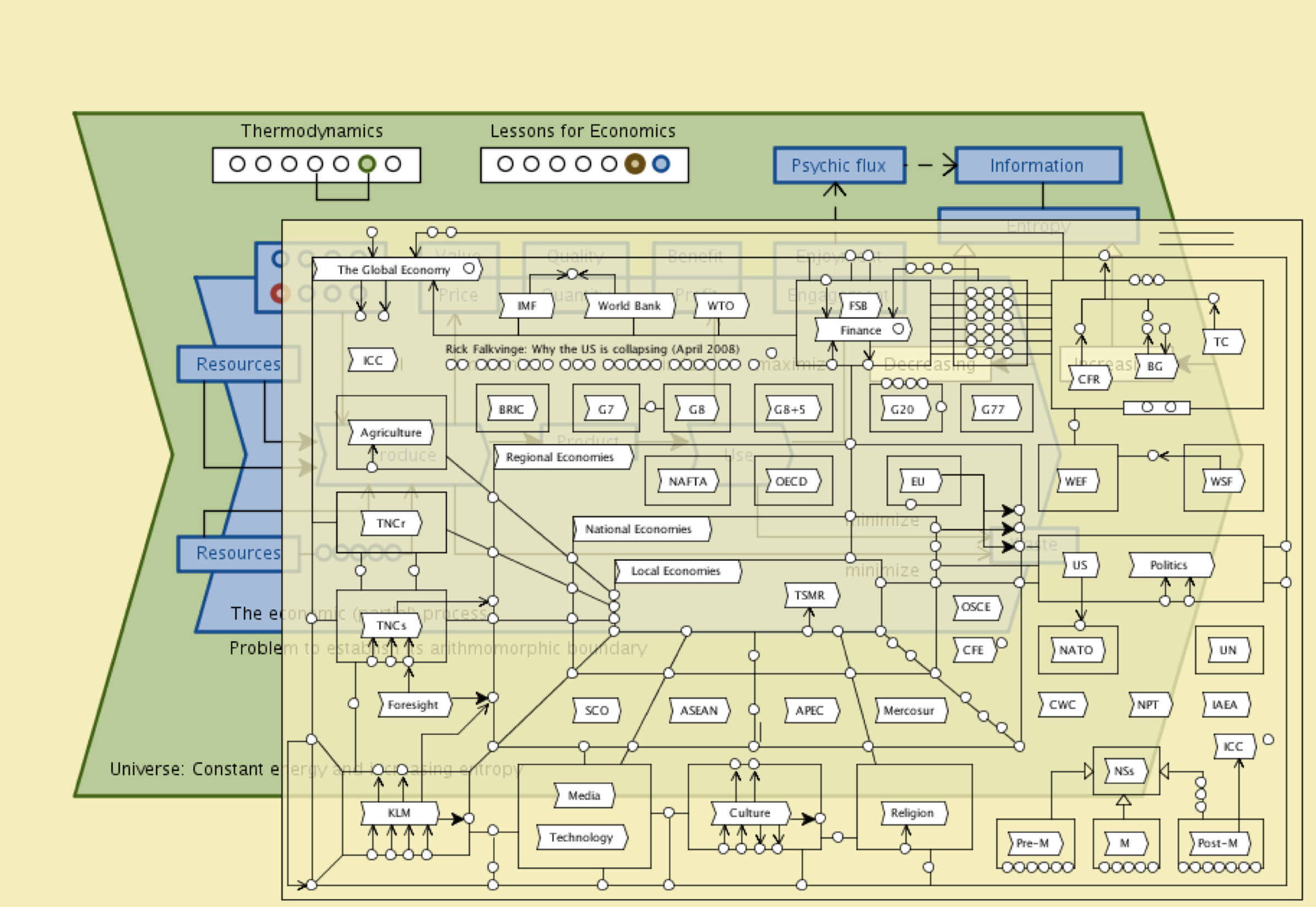The height and width of the screenshot is (907, 1316).
Task: Click the IMF node
Action: [x=526, y=306]
